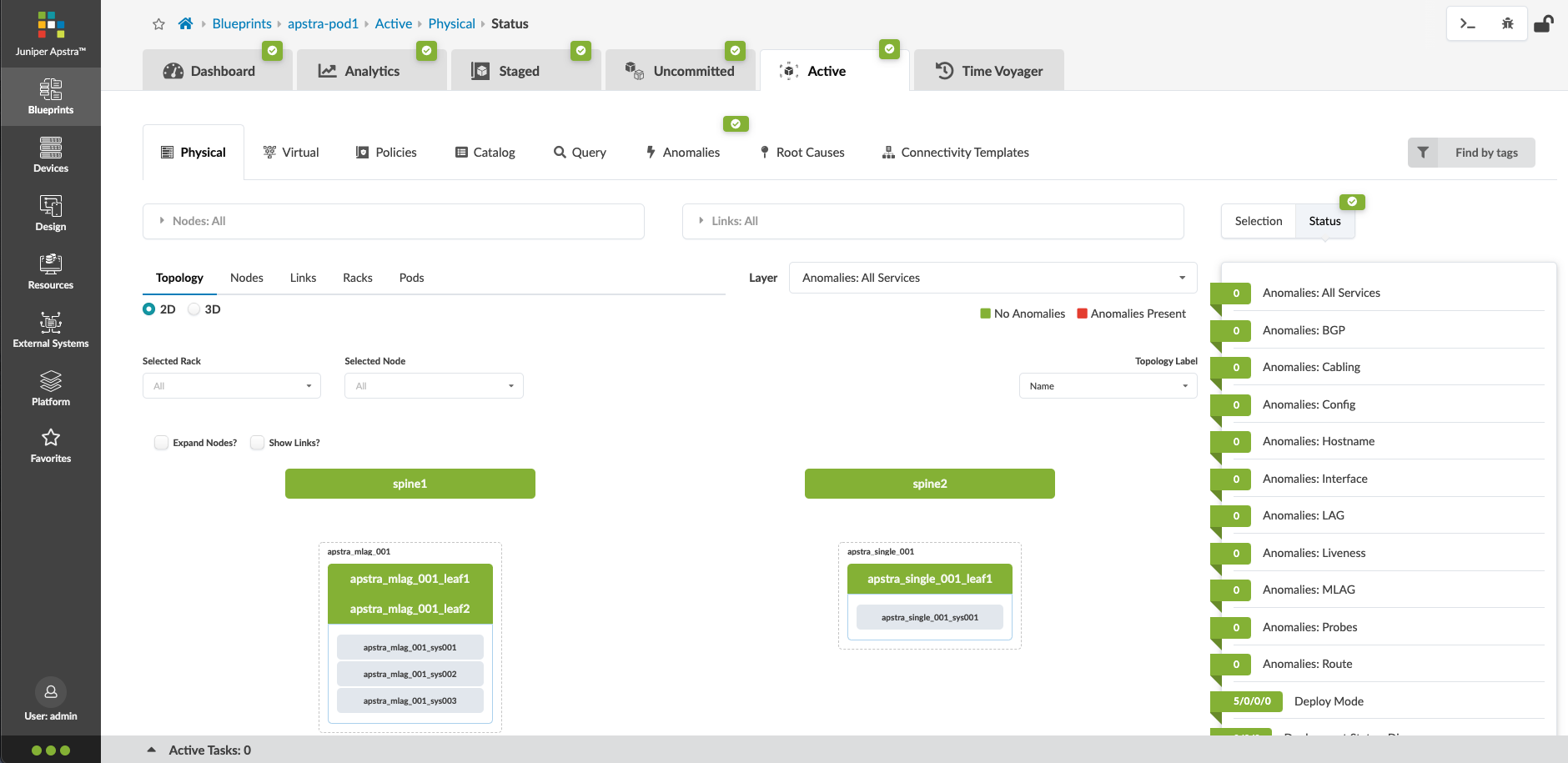
Task: Open the Selected Node dropdown
Action: [434, 386]
